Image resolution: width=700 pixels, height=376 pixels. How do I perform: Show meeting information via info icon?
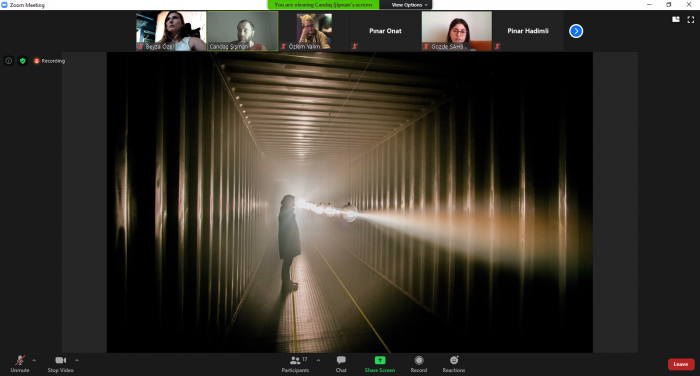(x=8, y=61)
